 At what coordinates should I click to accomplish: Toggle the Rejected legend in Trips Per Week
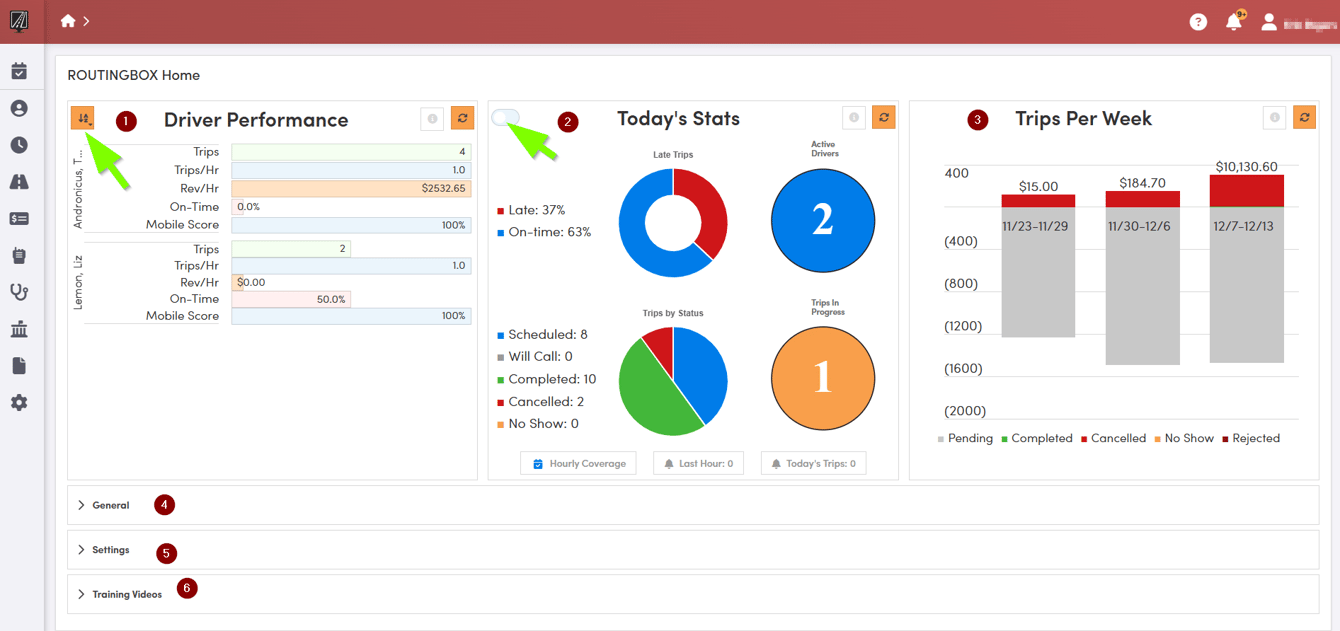1250,438
